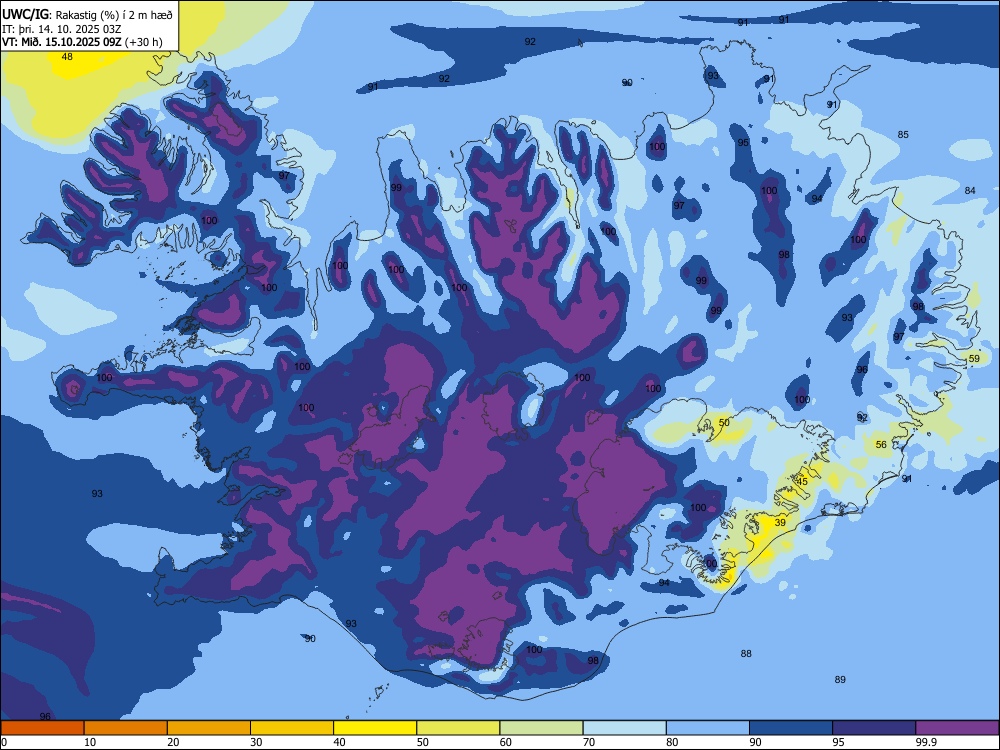
Task: Click the '59' humidity value on the map
Action: tap(974, 358)
